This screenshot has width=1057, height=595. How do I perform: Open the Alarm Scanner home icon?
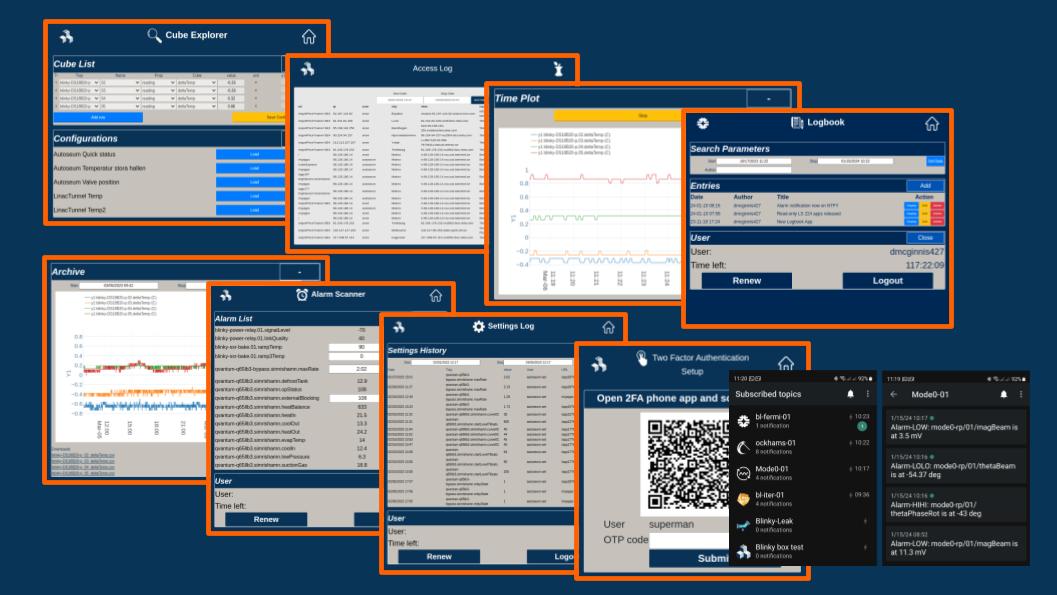click(434, 296)
